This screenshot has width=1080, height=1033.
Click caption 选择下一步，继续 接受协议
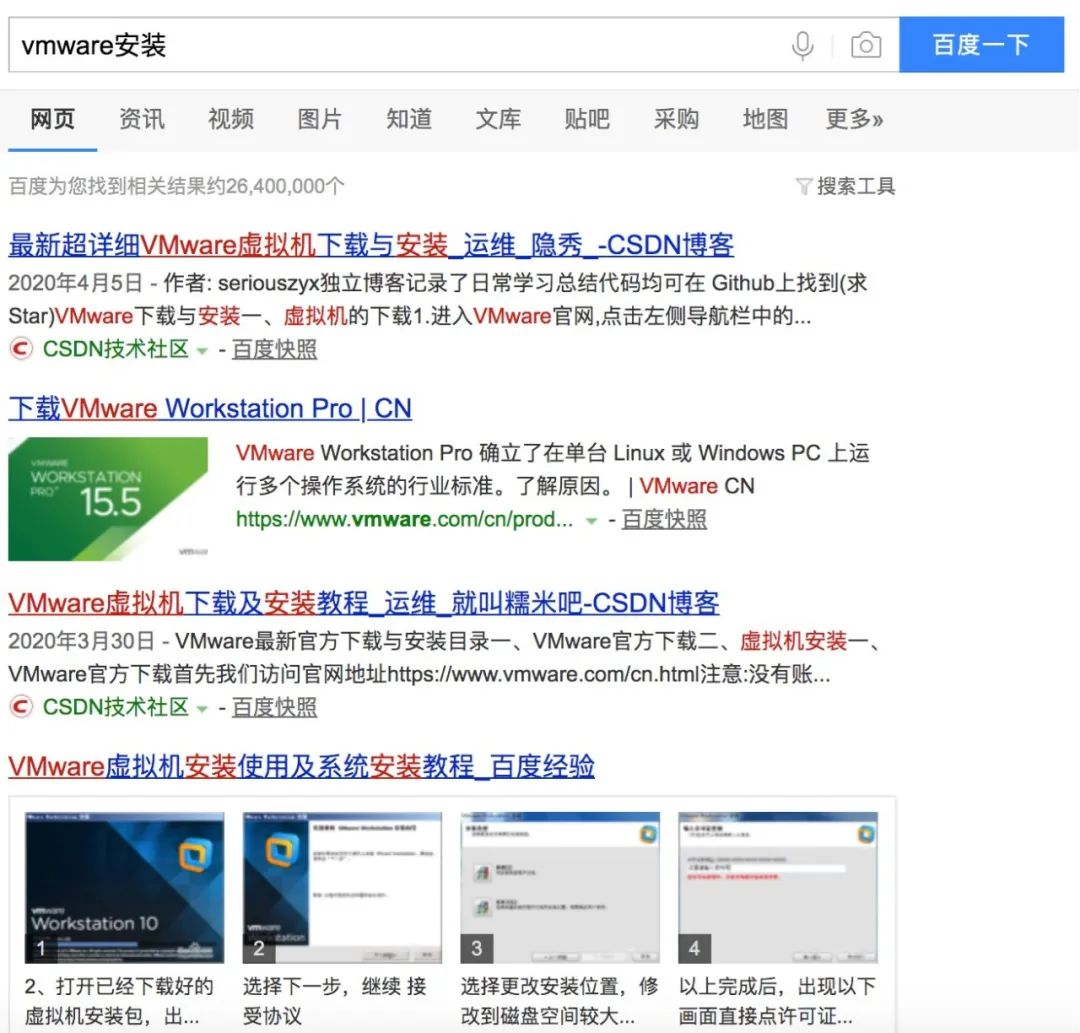pos(335,1001)
